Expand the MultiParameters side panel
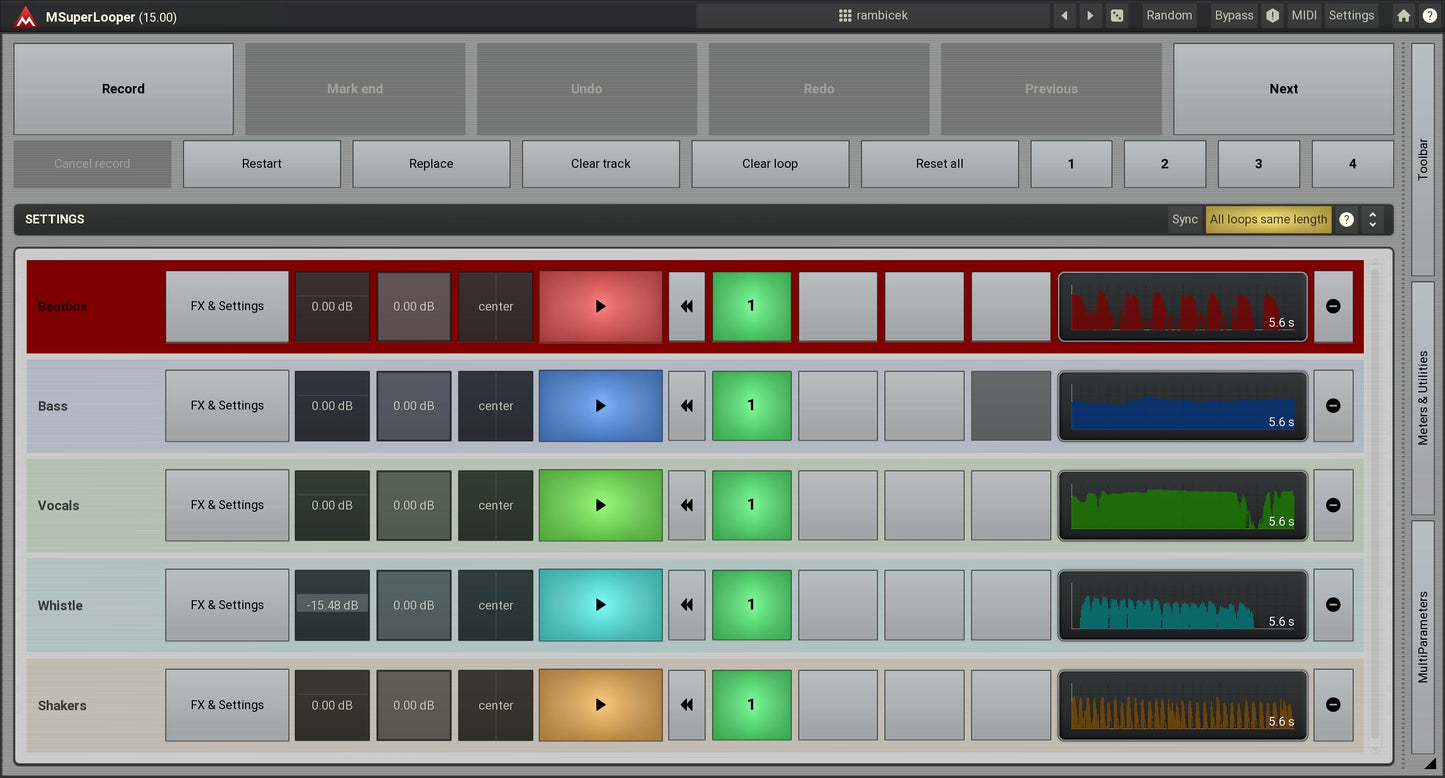 pos(1423,637)
